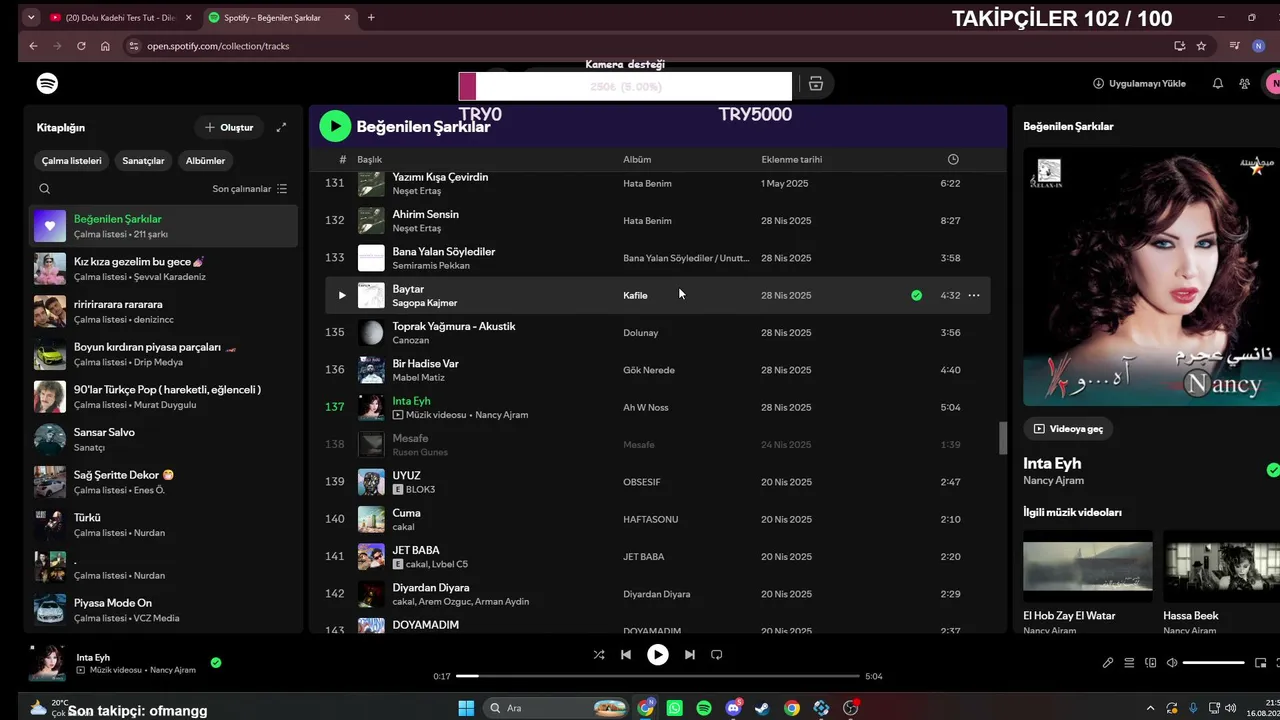Go to the browser home page
Viewport: 1280px width, 720px height.
105,46
